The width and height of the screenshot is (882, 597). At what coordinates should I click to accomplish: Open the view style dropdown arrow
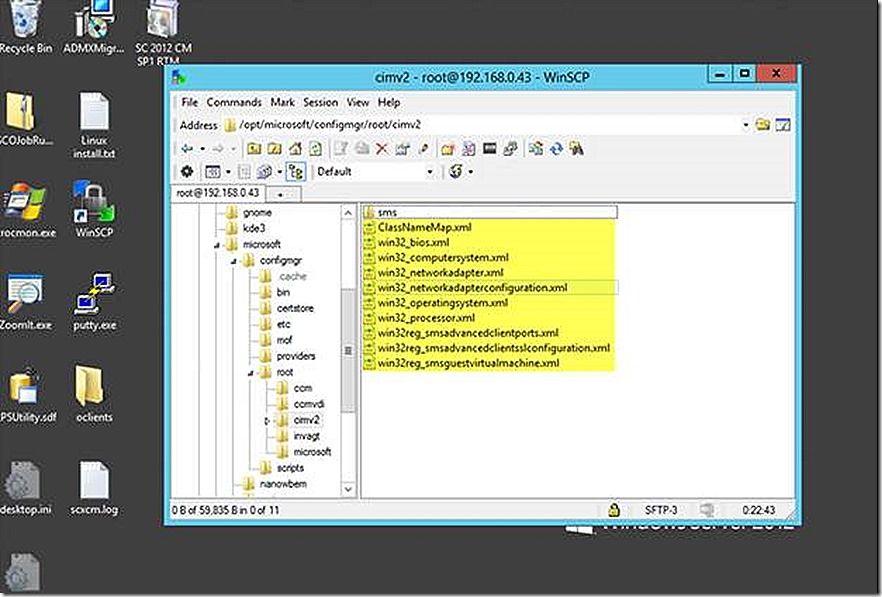click(x=228, y=172)
